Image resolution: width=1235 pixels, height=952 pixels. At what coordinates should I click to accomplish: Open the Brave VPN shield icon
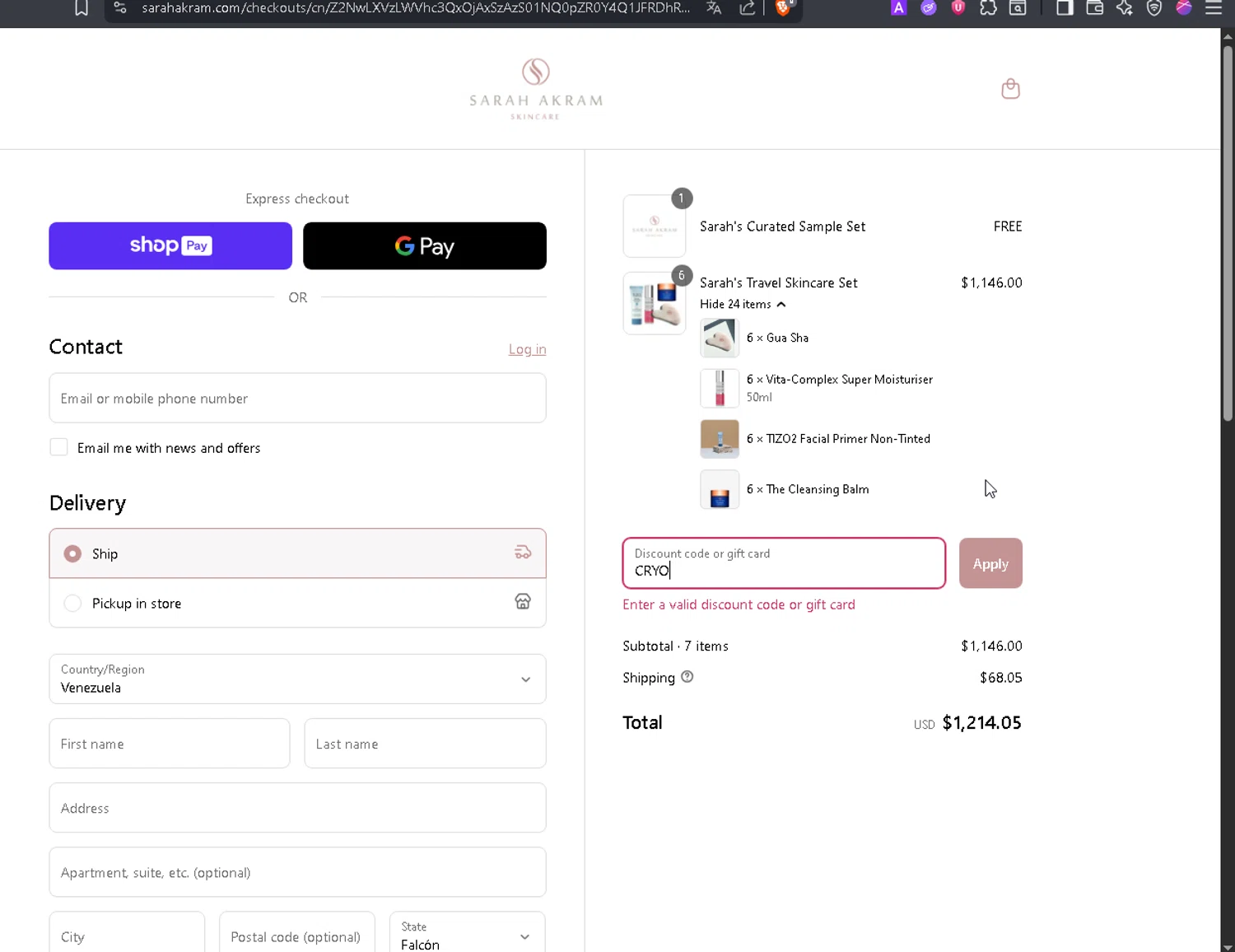coord(1154,8)
